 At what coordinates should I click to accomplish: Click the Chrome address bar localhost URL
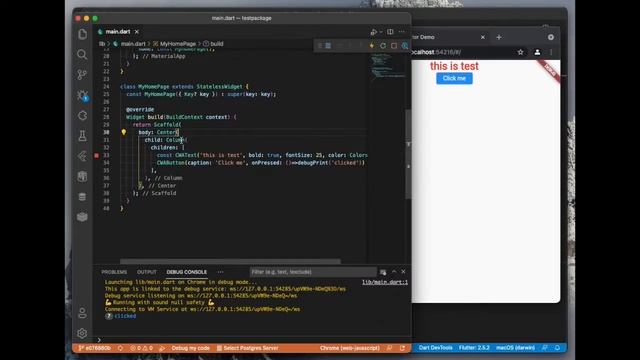coord(436,52)
